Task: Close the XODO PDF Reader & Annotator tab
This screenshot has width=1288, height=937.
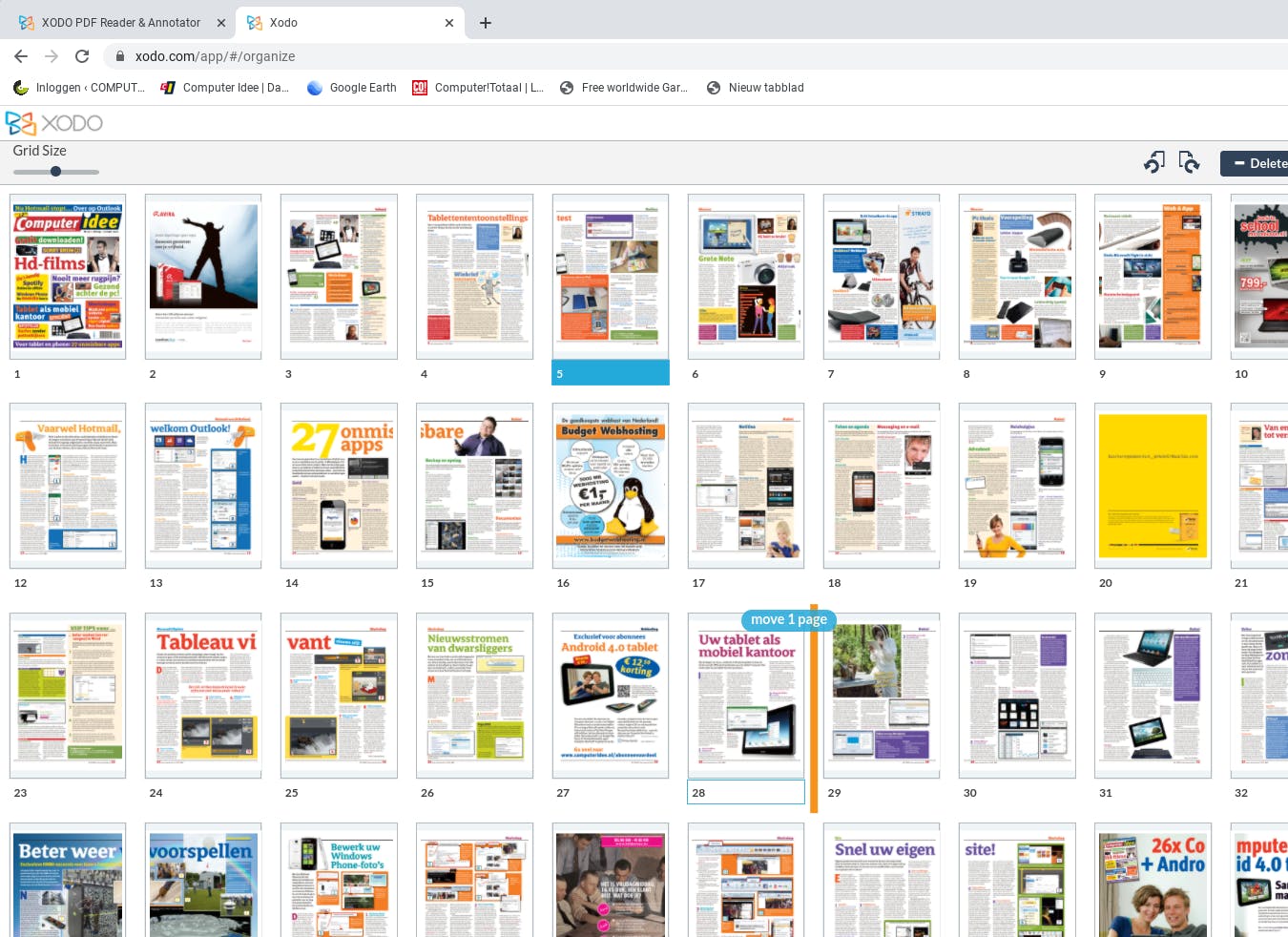Action: 221,23
